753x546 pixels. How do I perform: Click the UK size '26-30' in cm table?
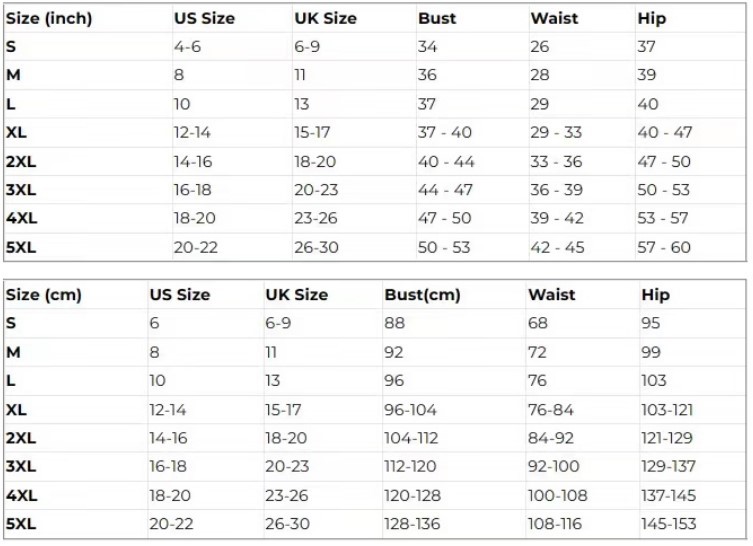(x=289, y=524)
